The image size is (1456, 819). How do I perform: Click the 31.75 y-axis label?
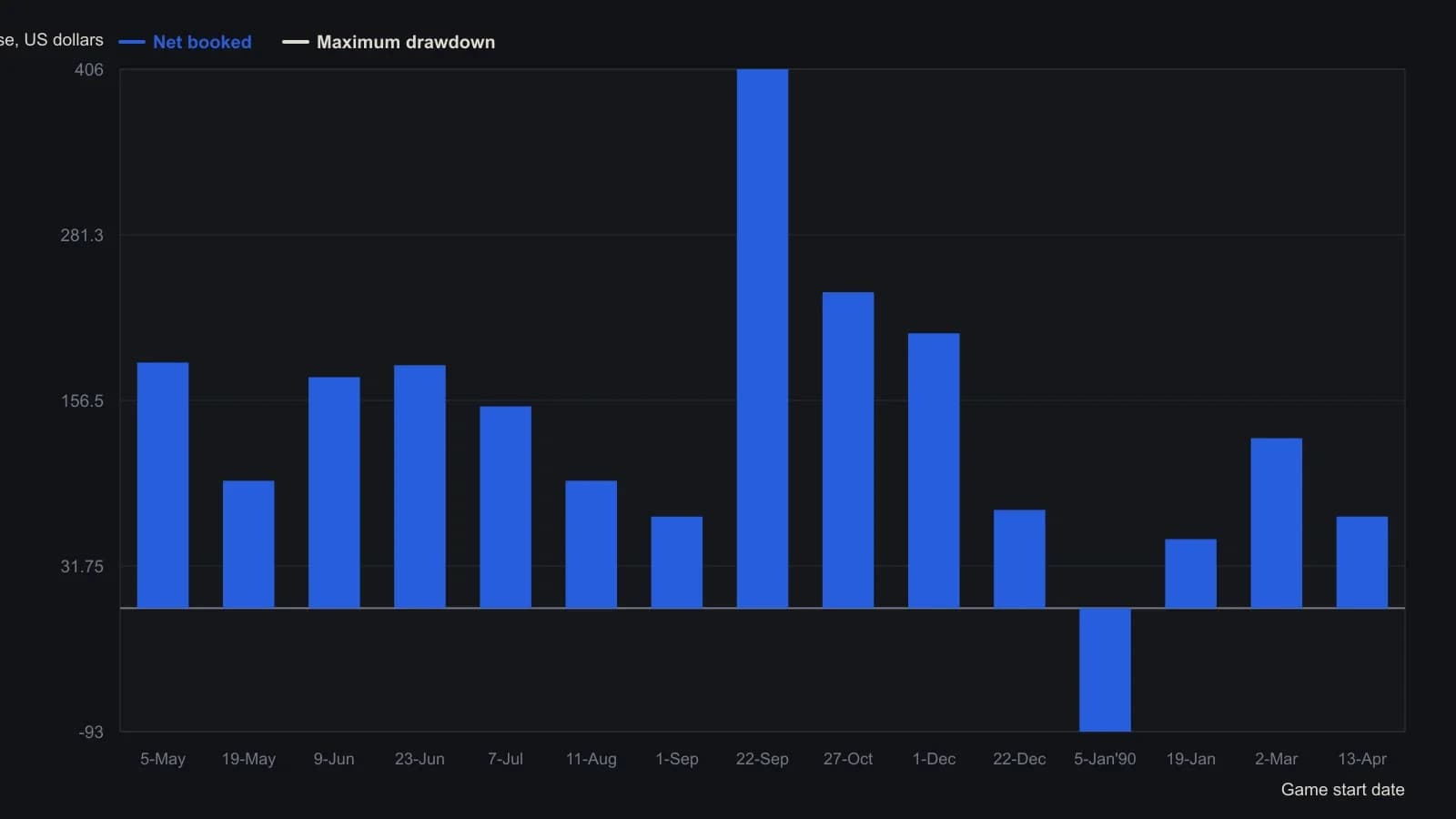(x=82, y=567)
